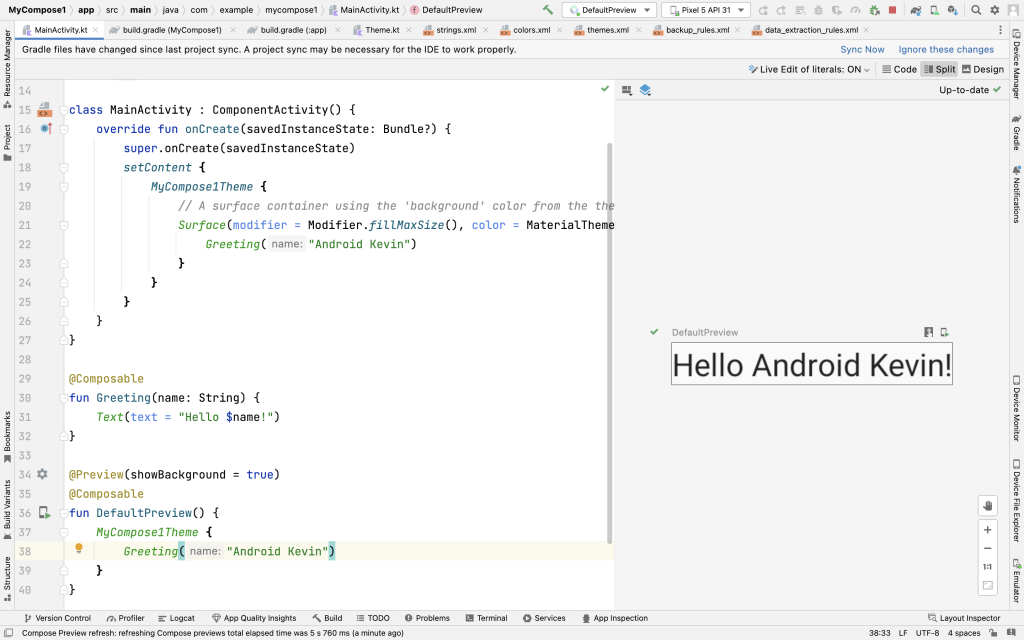Run DefaultPreview on device icon
The image size is (1024, 640).
(x=944, y=332)
